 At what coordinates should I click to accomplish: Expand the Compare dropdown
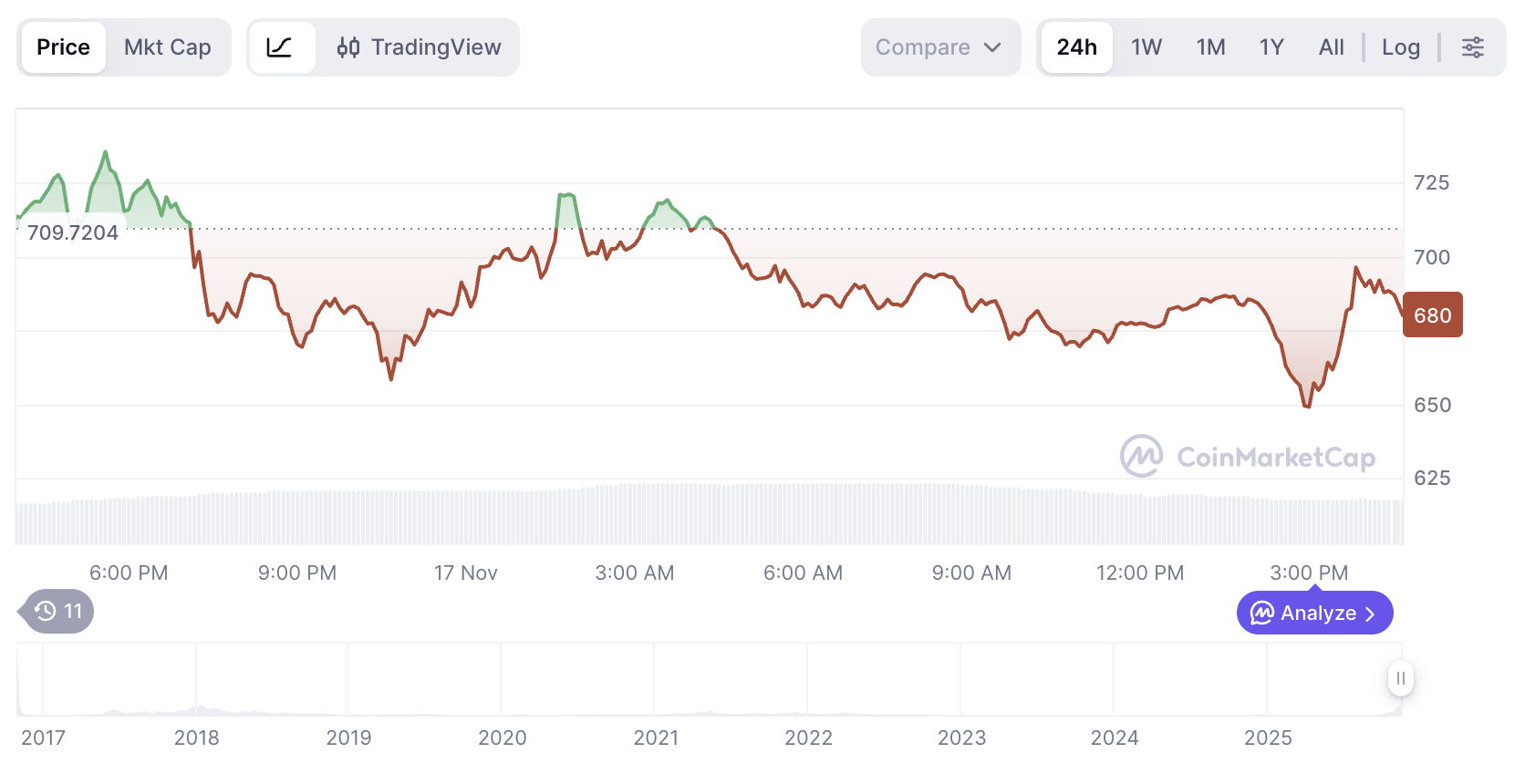(939, 47)
